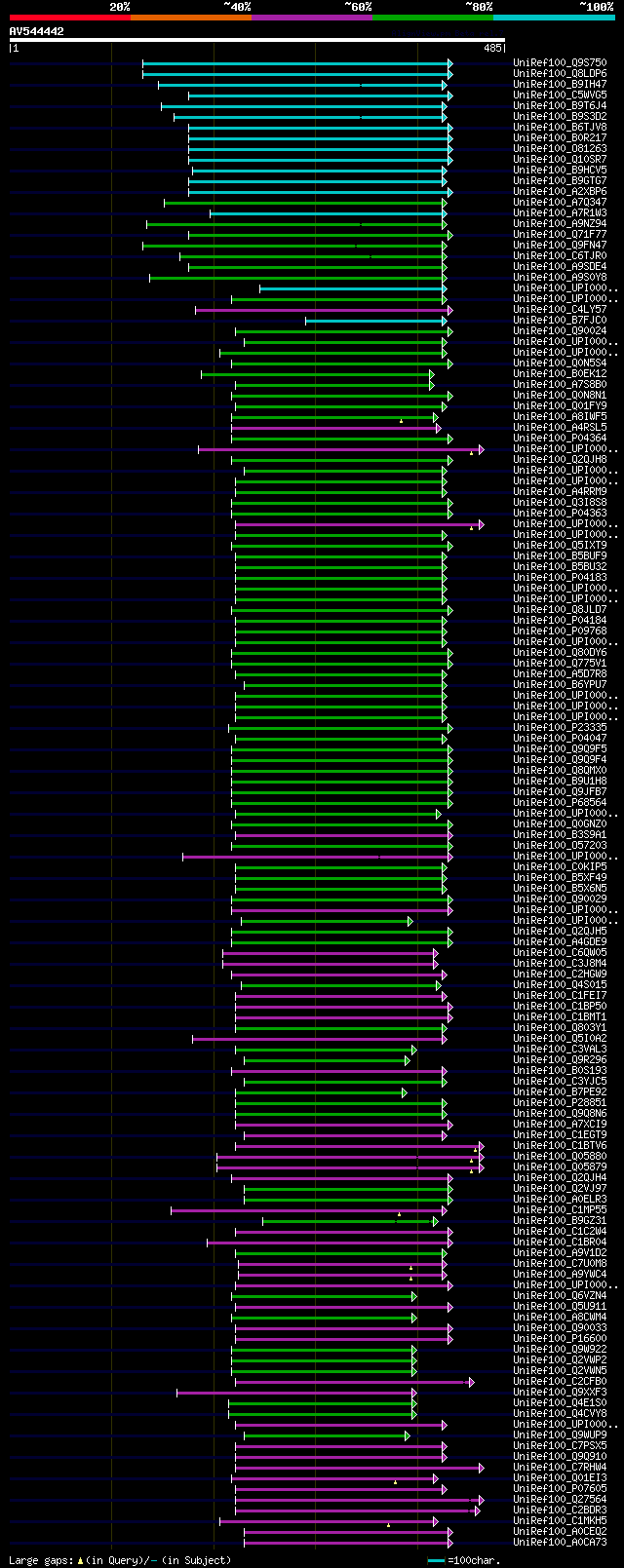
Task: Click the UniRef100_B7FJC0 label
Action: click(560, 321)
